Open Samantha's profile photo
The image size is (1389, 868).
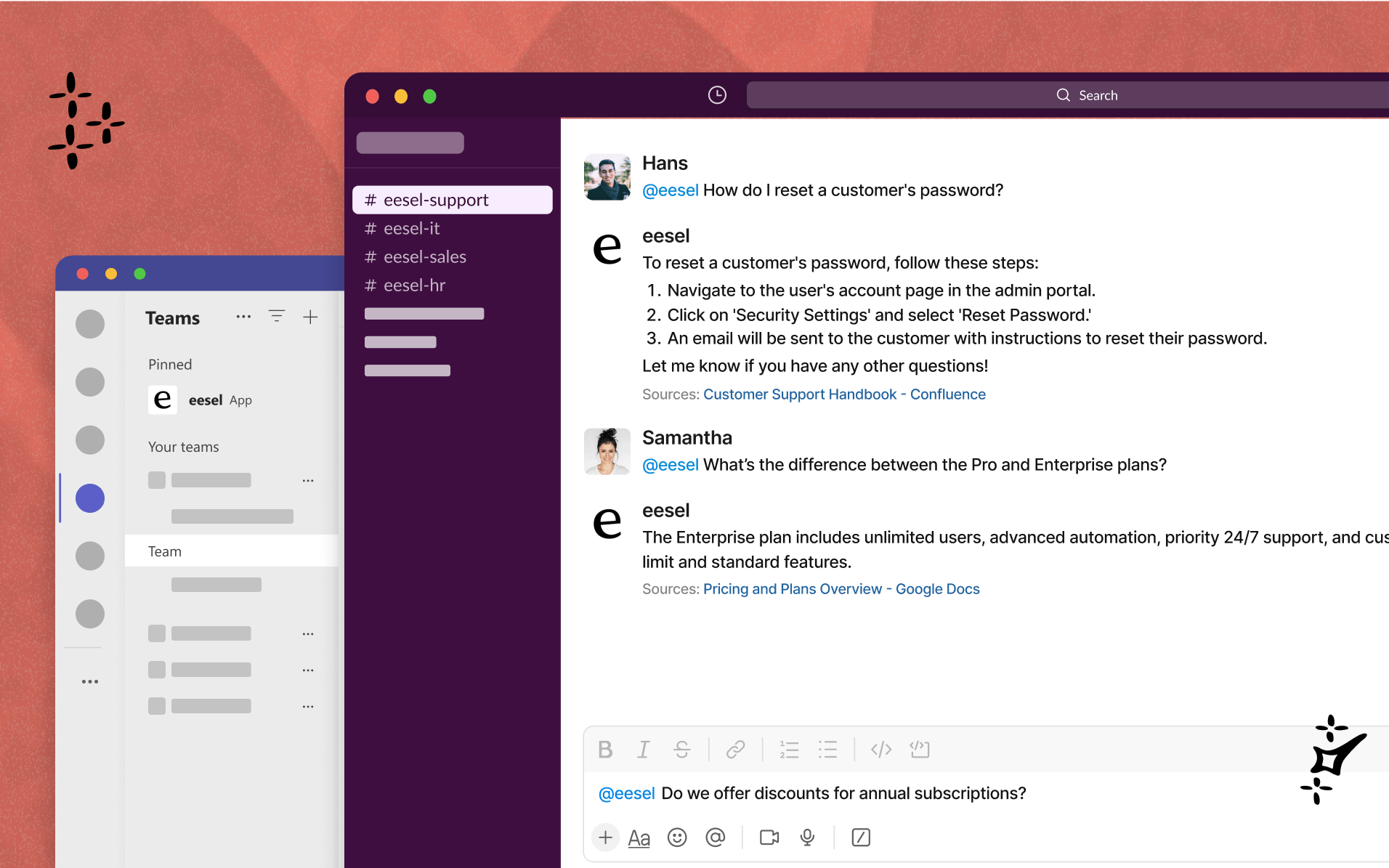[607, 451]
